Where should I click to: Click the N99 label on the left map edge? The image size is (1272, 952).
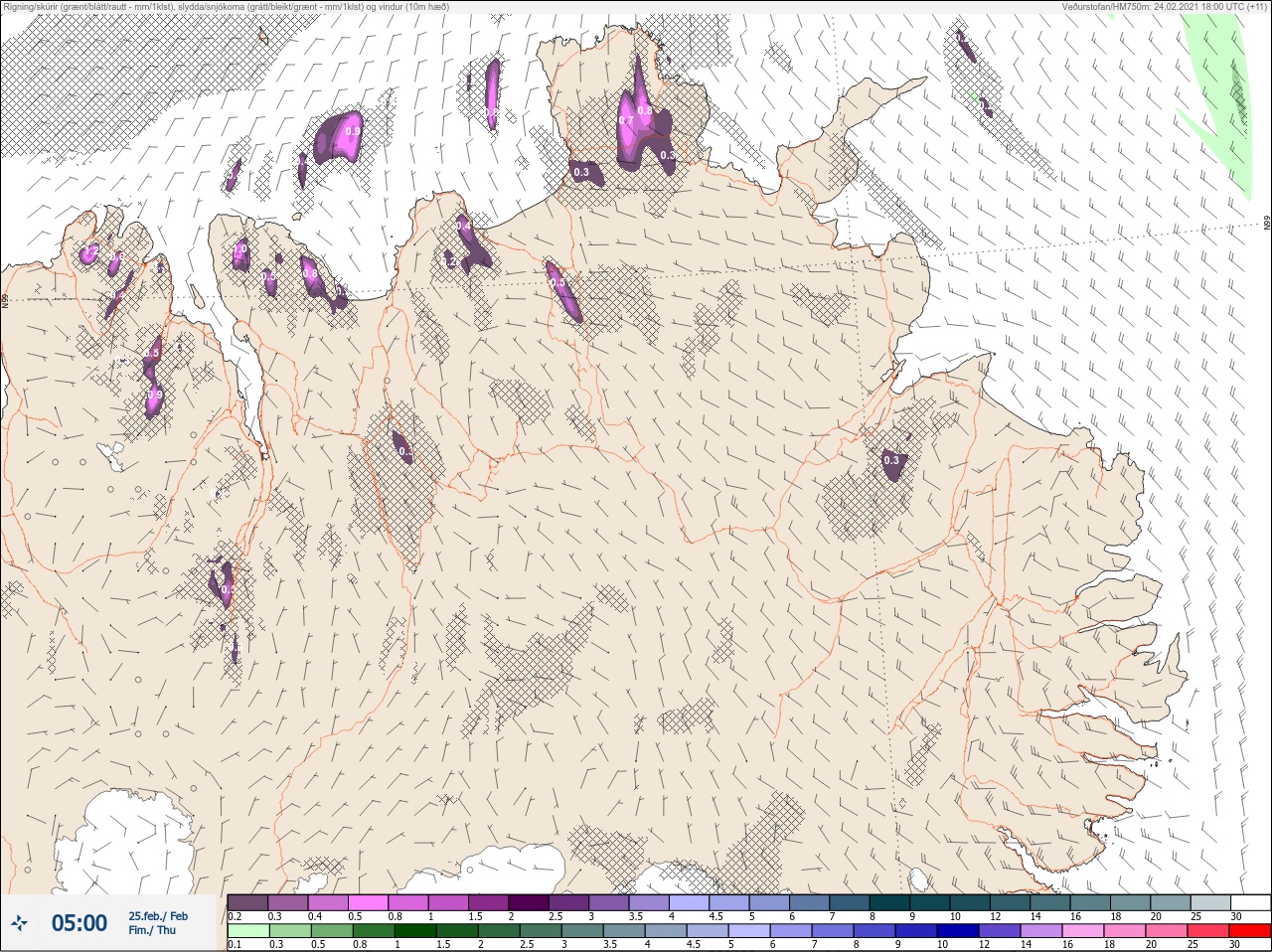(5, 299)
